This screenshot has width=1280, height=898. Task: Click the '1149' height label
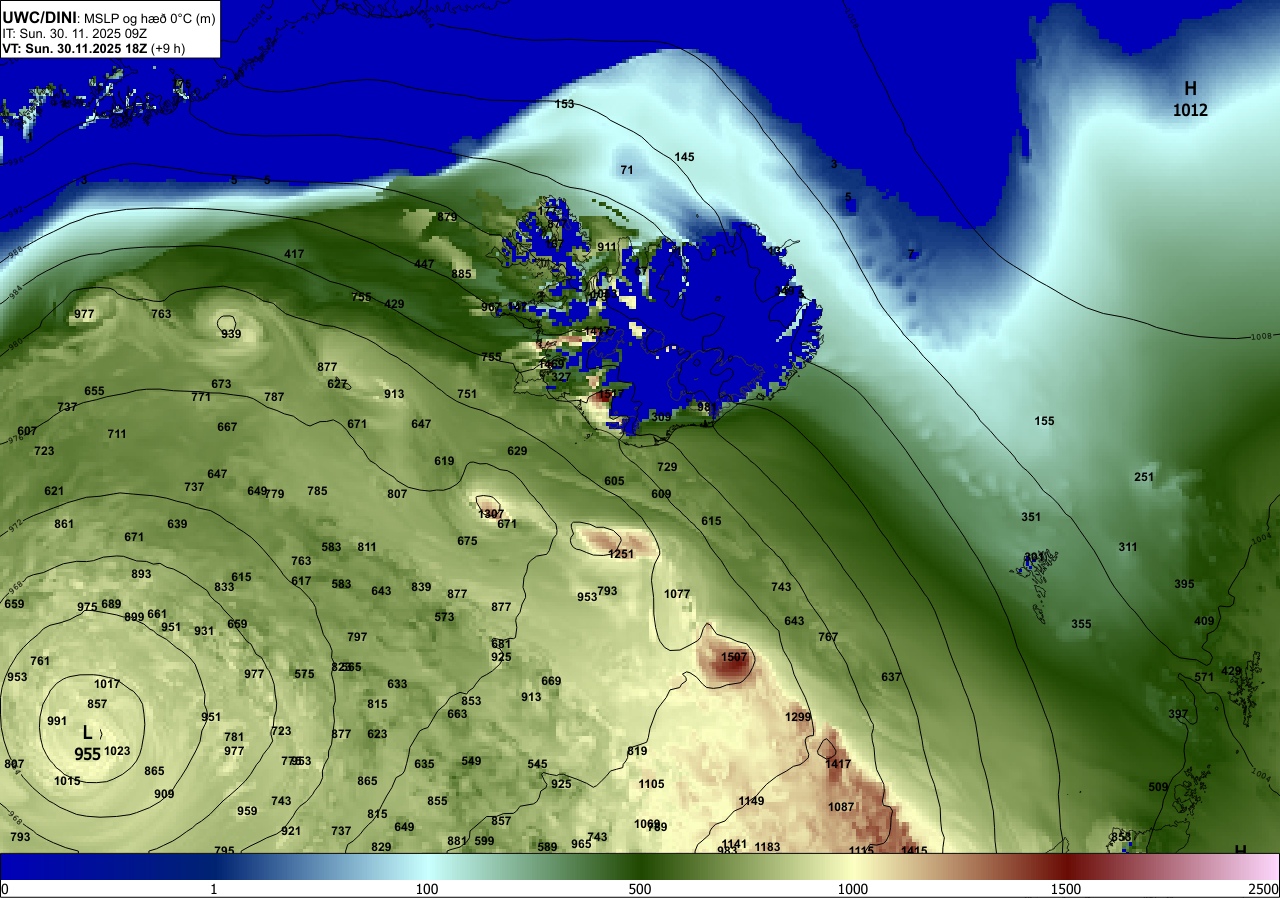pos(751,801)
